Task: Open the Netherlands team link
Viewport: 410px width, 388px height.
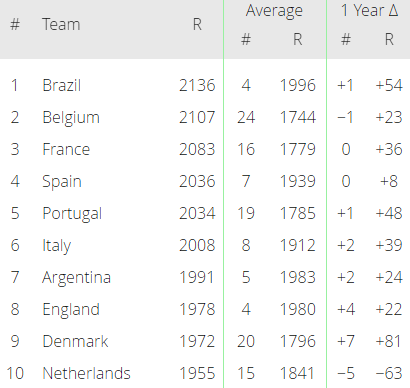Action: 86,373
